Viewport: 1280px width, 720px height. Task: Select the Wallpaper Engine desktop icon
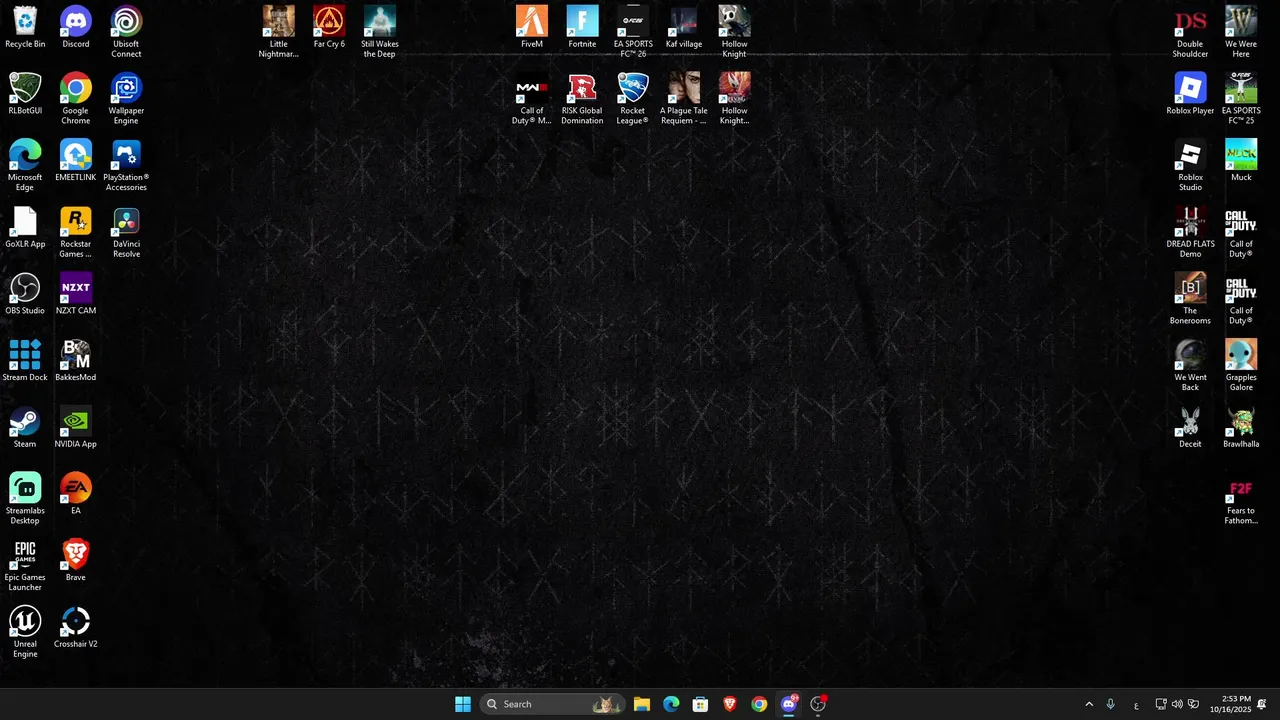click(126, 99)
